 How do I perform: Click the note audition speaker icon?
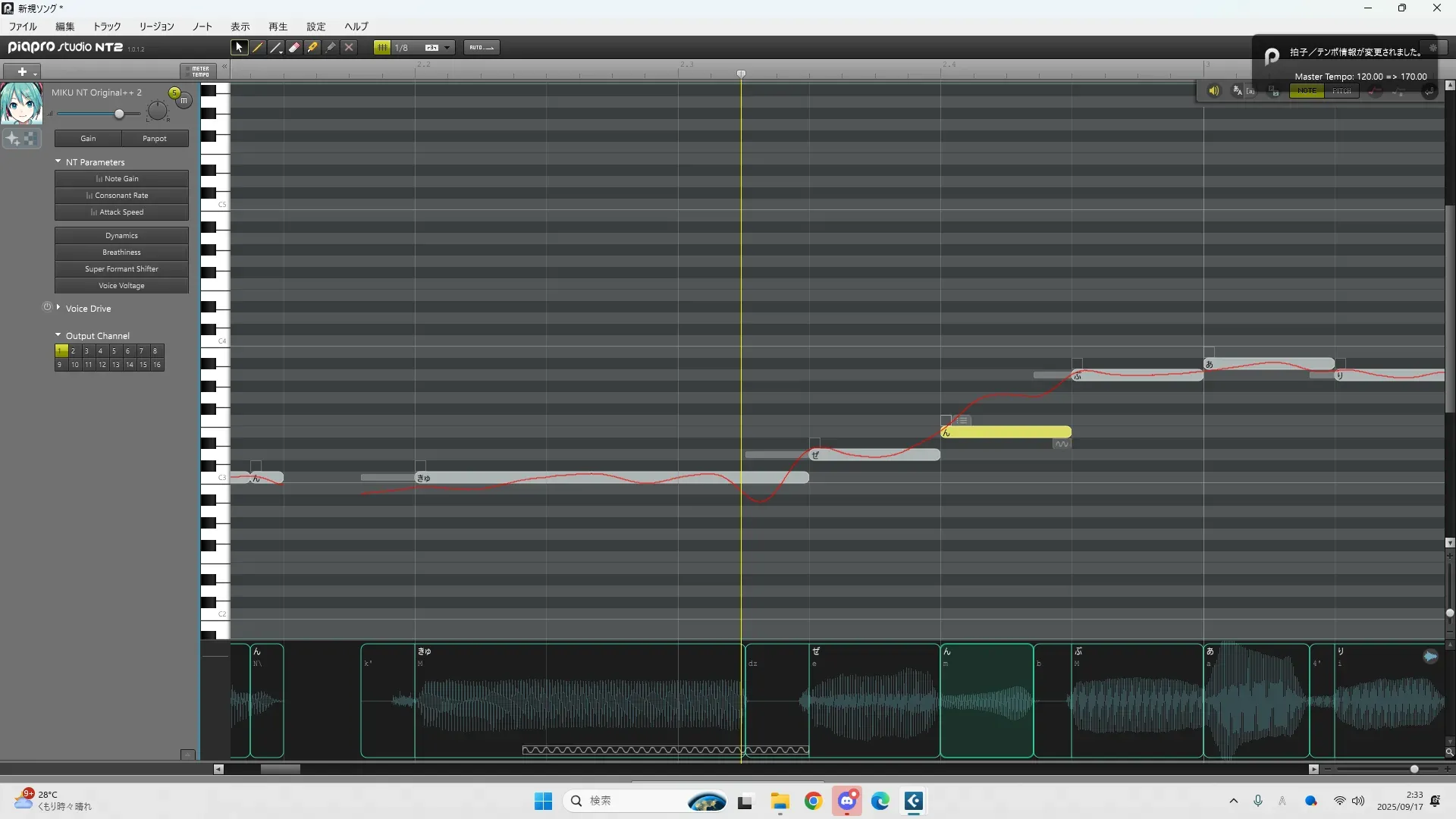point(1213,91)
